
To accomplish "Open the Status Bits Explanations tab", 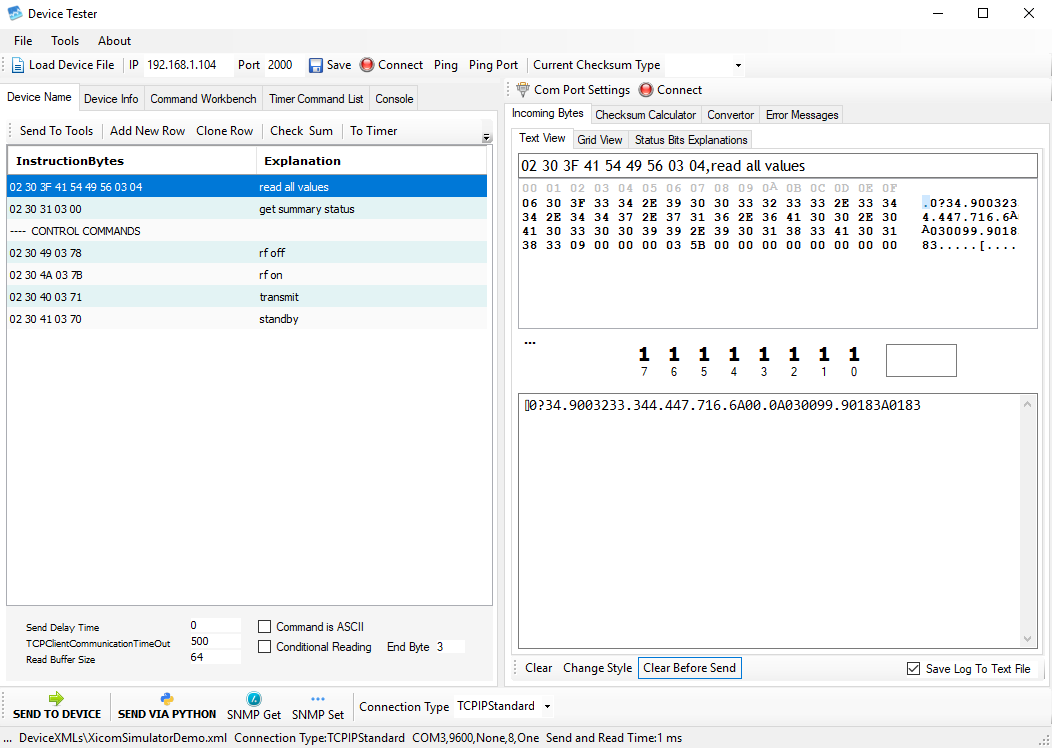I will tap(690, 140).
